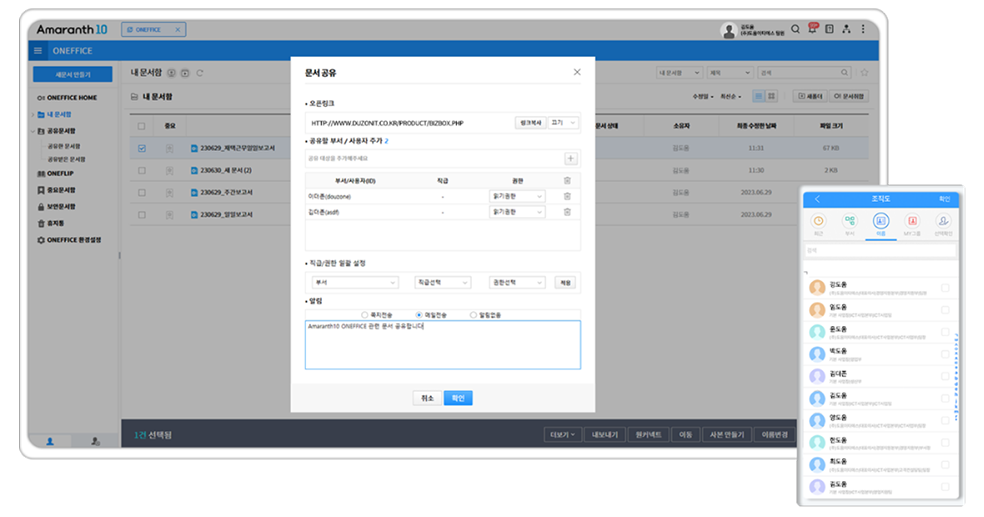Screen dimensions: 984x517
Task: Click the 적용 button
Action: (565, 283)
